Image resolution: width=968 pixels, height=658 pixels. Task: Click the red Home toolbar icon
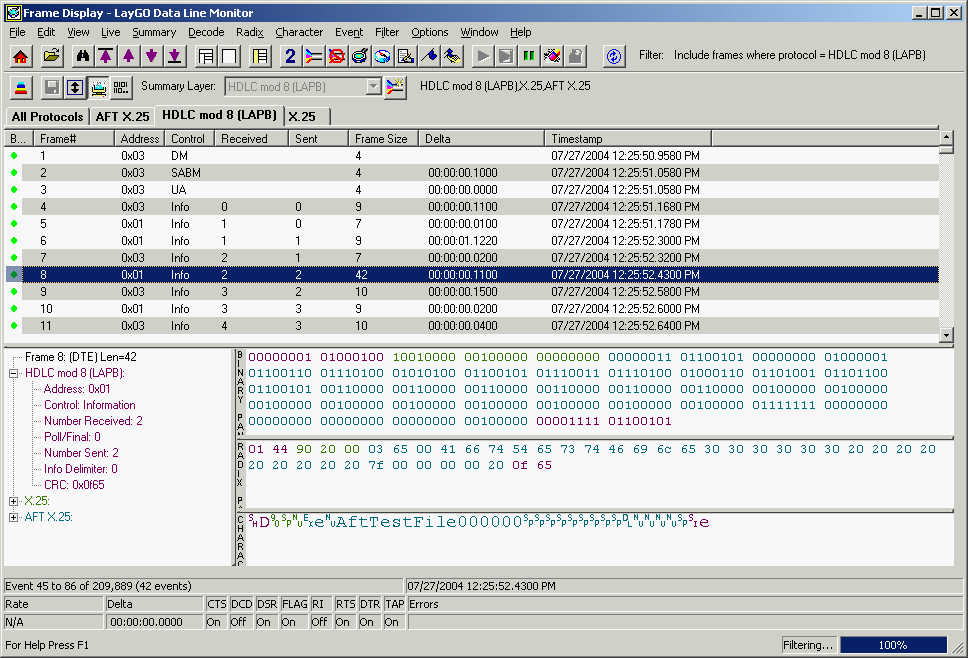(x=20, y=56)
